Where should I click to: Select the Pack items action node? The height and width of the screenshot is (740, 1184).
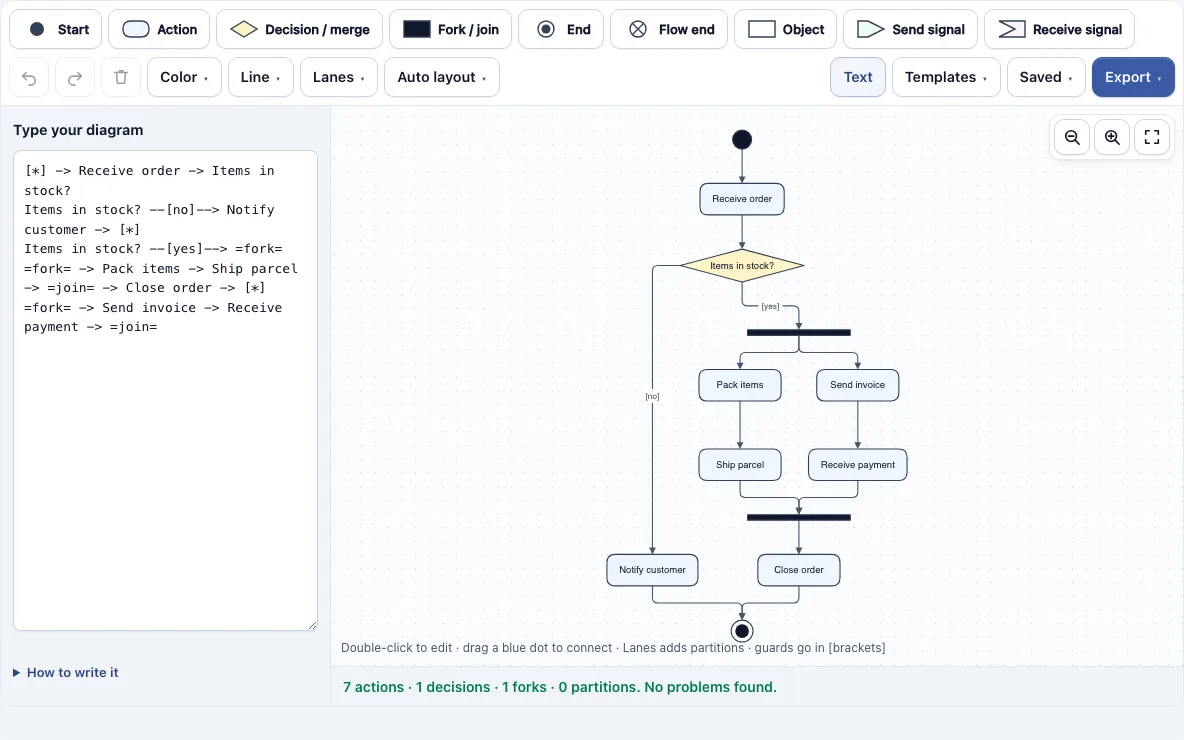pyautogui.click(x=740, y=385)
